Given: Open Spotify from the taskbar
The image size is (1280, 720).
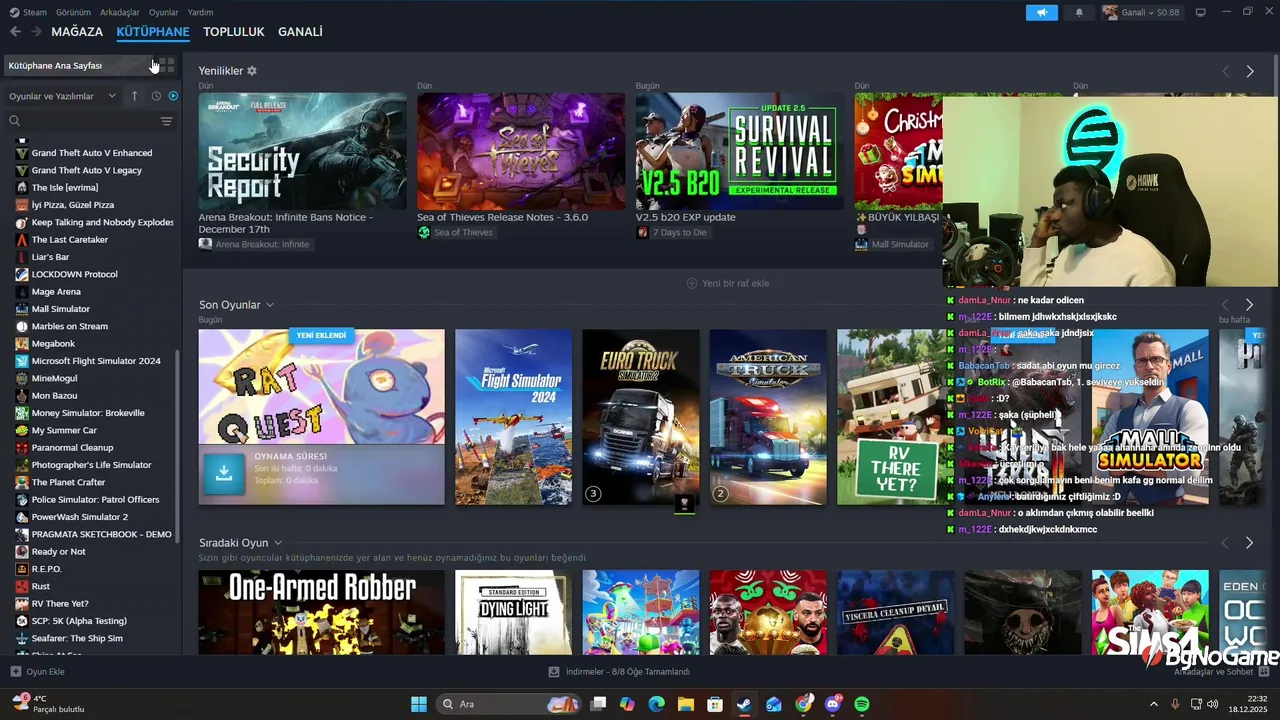Looking at the screenshot, I should click(x=862, y=704).
